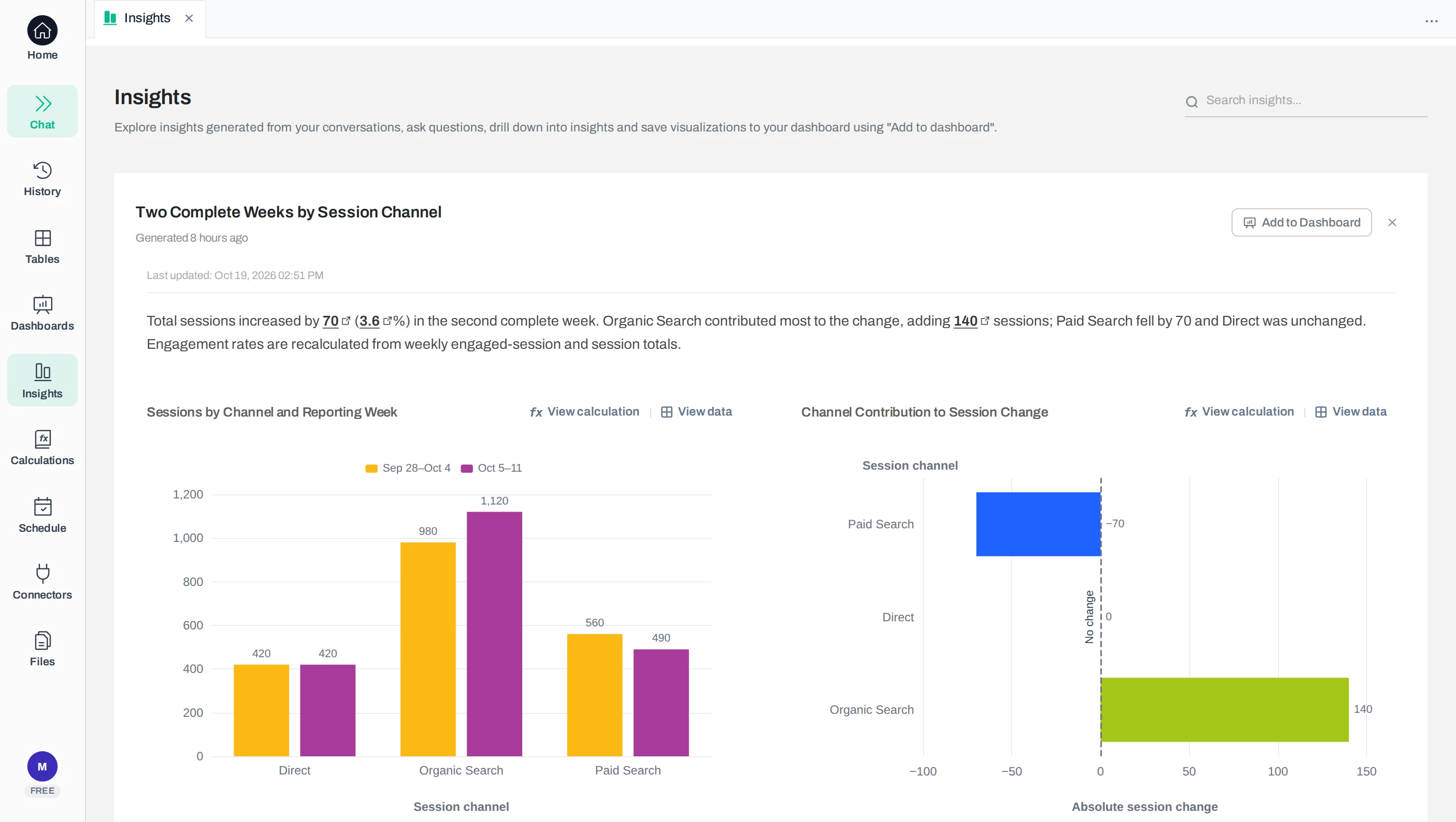Click the user avatar M
The width and height of the screenshot is (1456, 822).
point(42,766)
